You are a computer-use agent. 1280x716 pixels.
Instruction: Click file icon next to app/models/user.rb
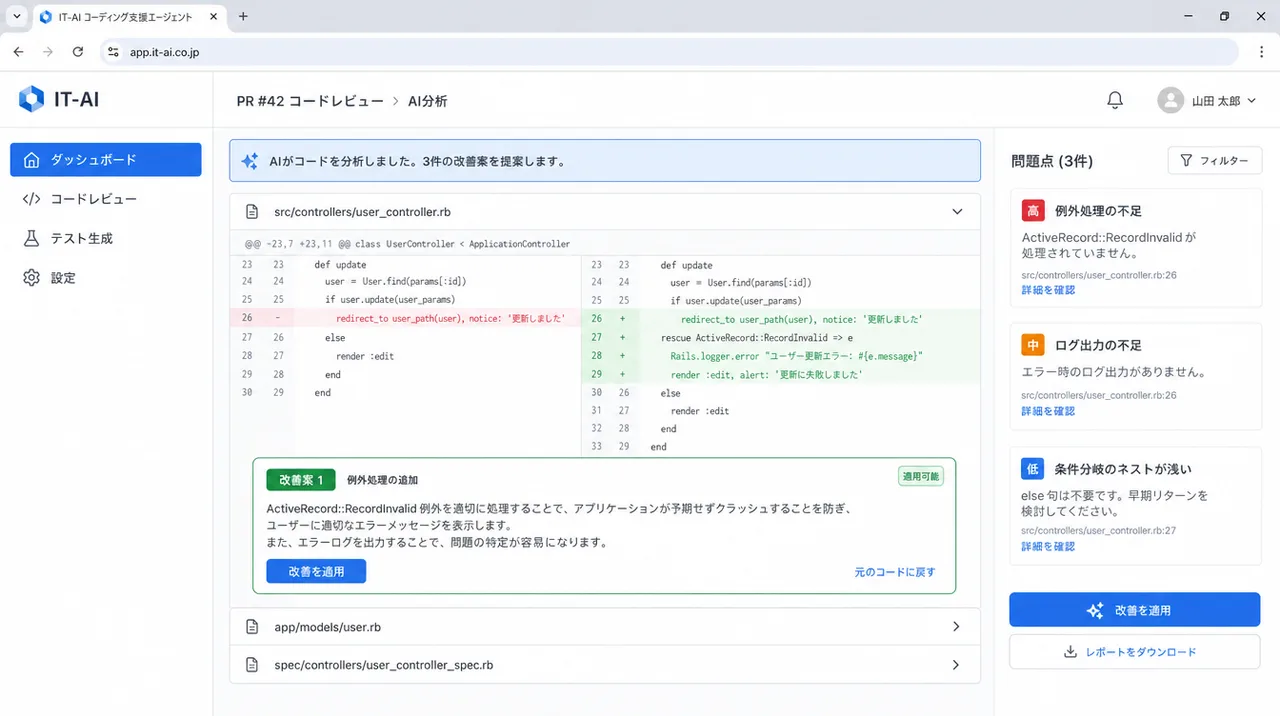253,627
